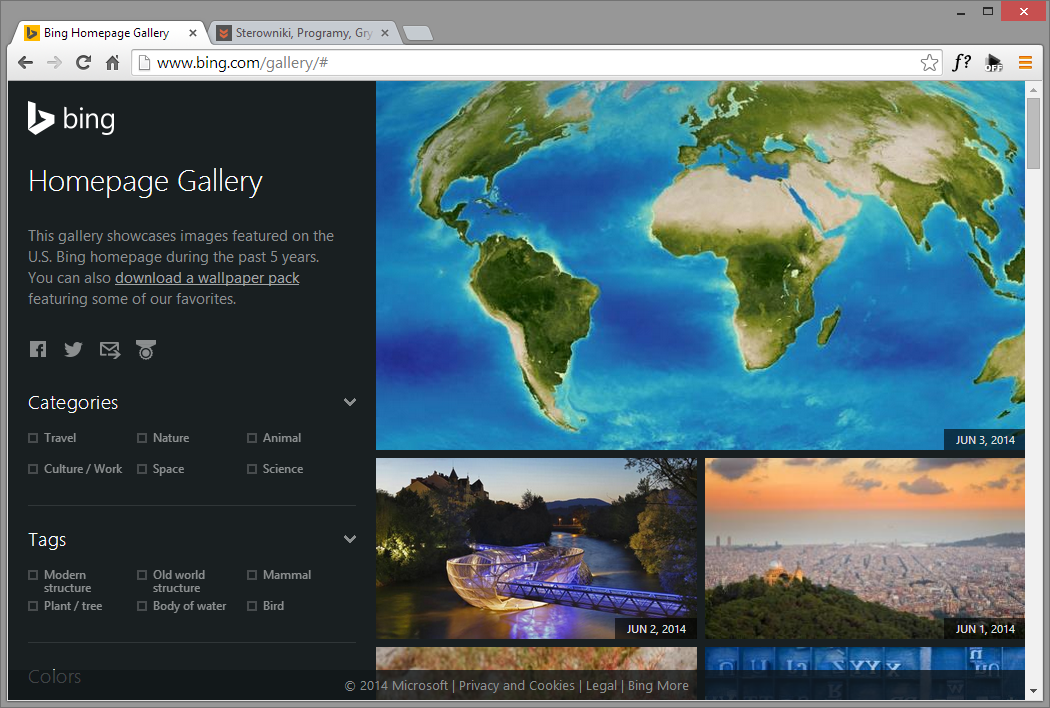The image size is (1050, 708).
Task: Open a new tab button
Action: pyautogui.click(x=419, y=33)
